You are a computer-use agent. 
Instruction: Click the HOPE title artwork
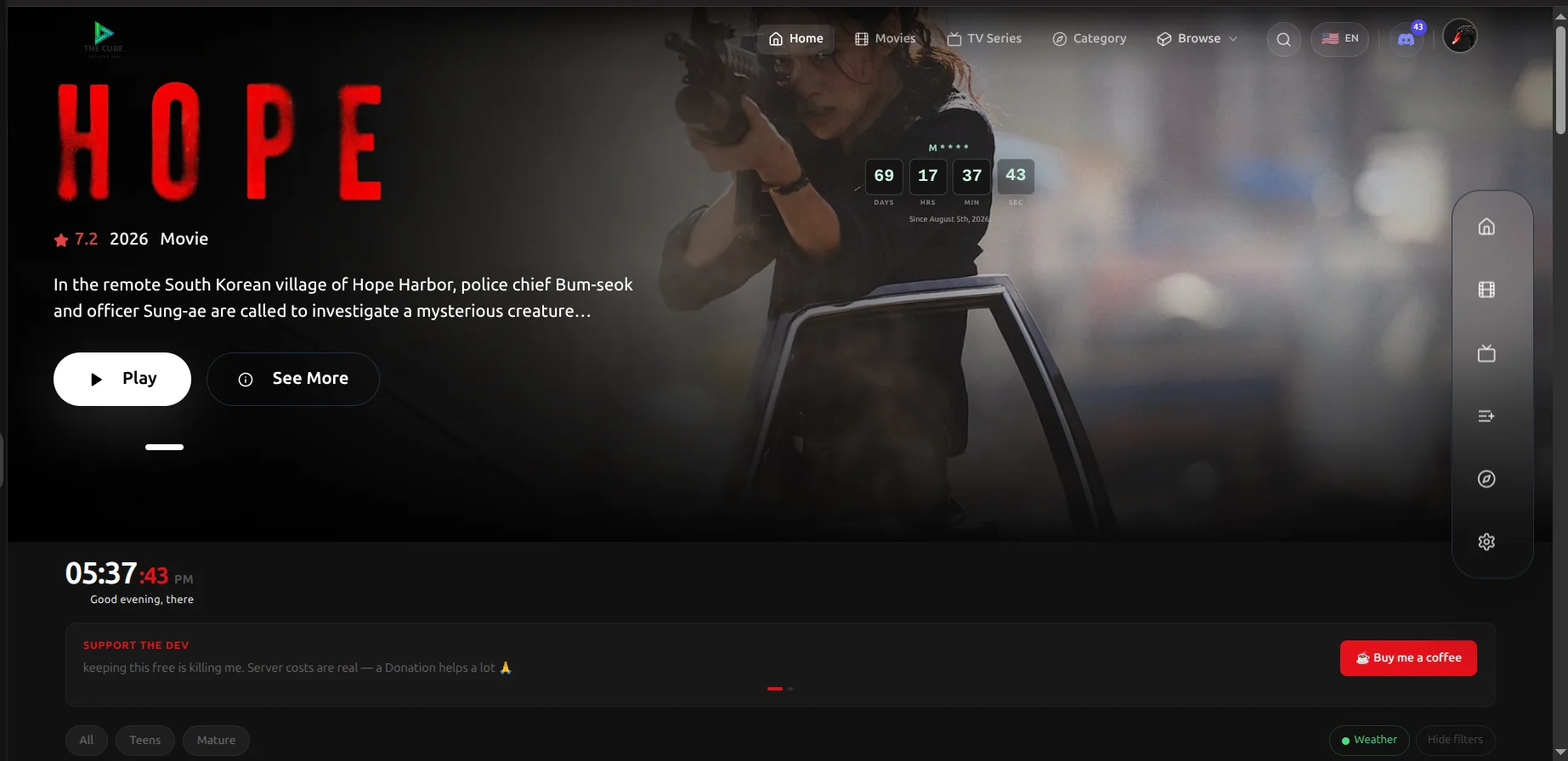(x=219, y=142)
